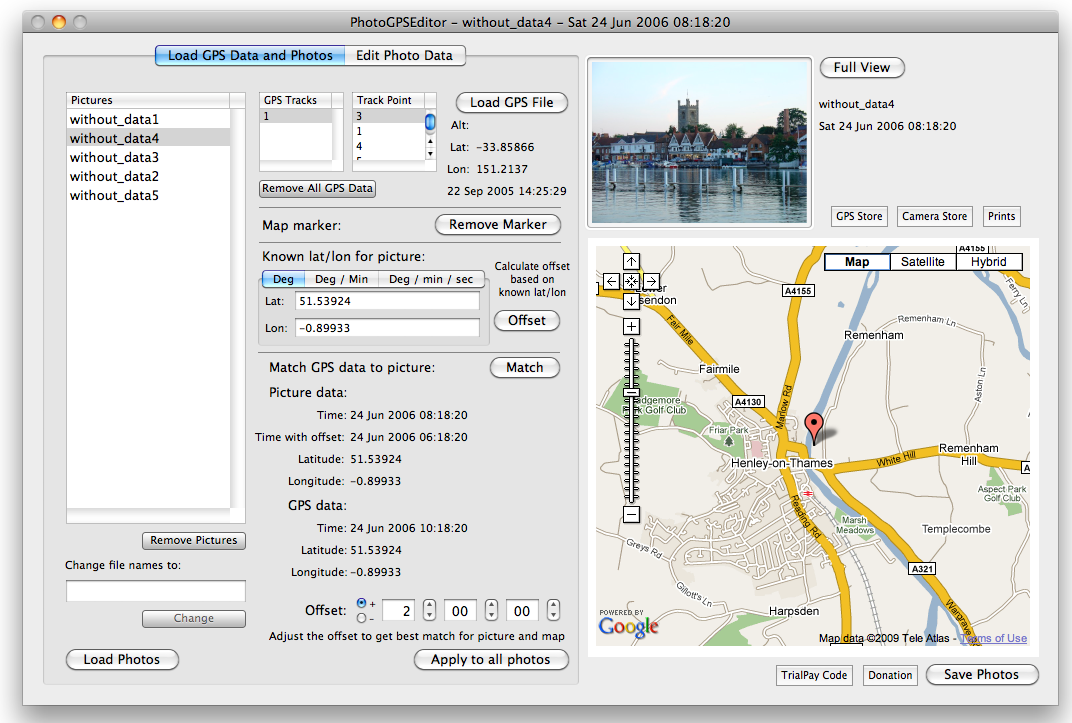Viewport: 1072px width, 723px height.
Task: Click the Save Photos button
Action: click(981, 675)
